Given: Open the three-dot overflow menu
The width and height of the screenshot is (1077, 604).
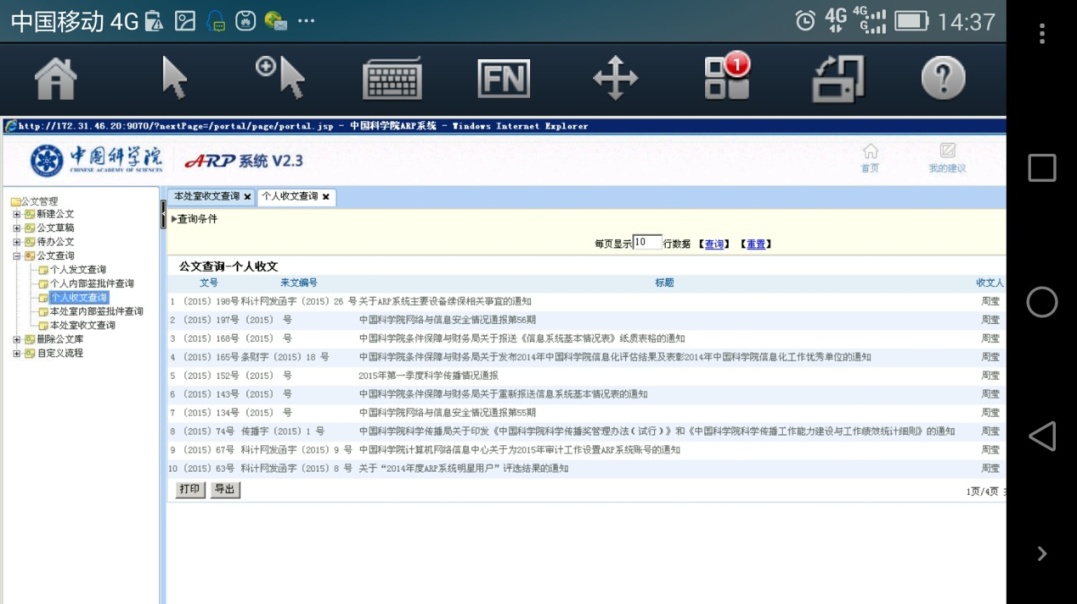Looking at the screenshot, I should coord(1042,34).
